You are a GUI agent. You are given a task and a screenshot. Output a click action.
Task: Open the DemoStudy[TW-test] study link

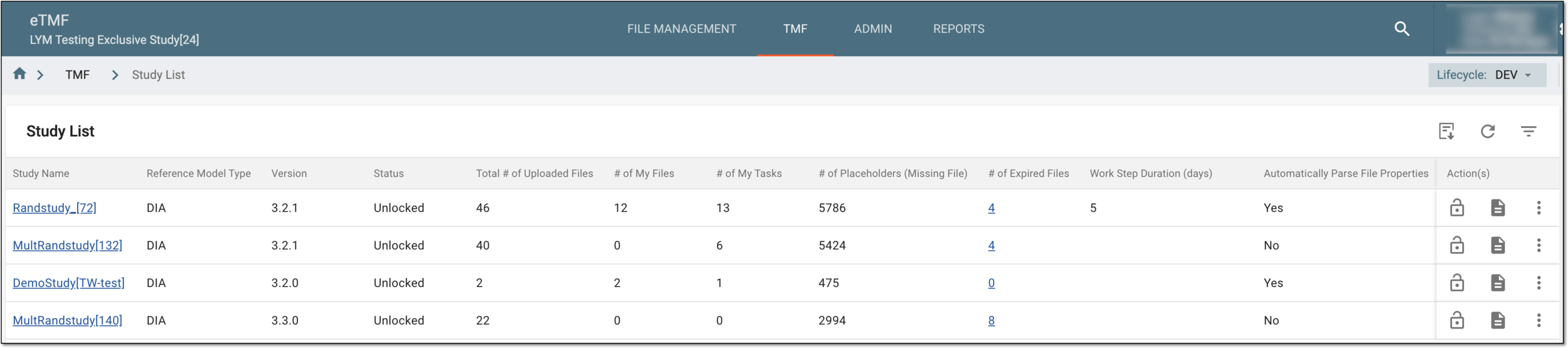68,283
